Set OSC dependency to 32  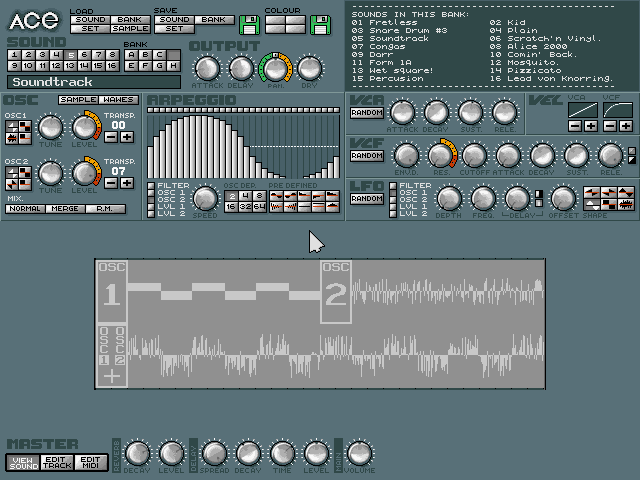coord(245,206)
